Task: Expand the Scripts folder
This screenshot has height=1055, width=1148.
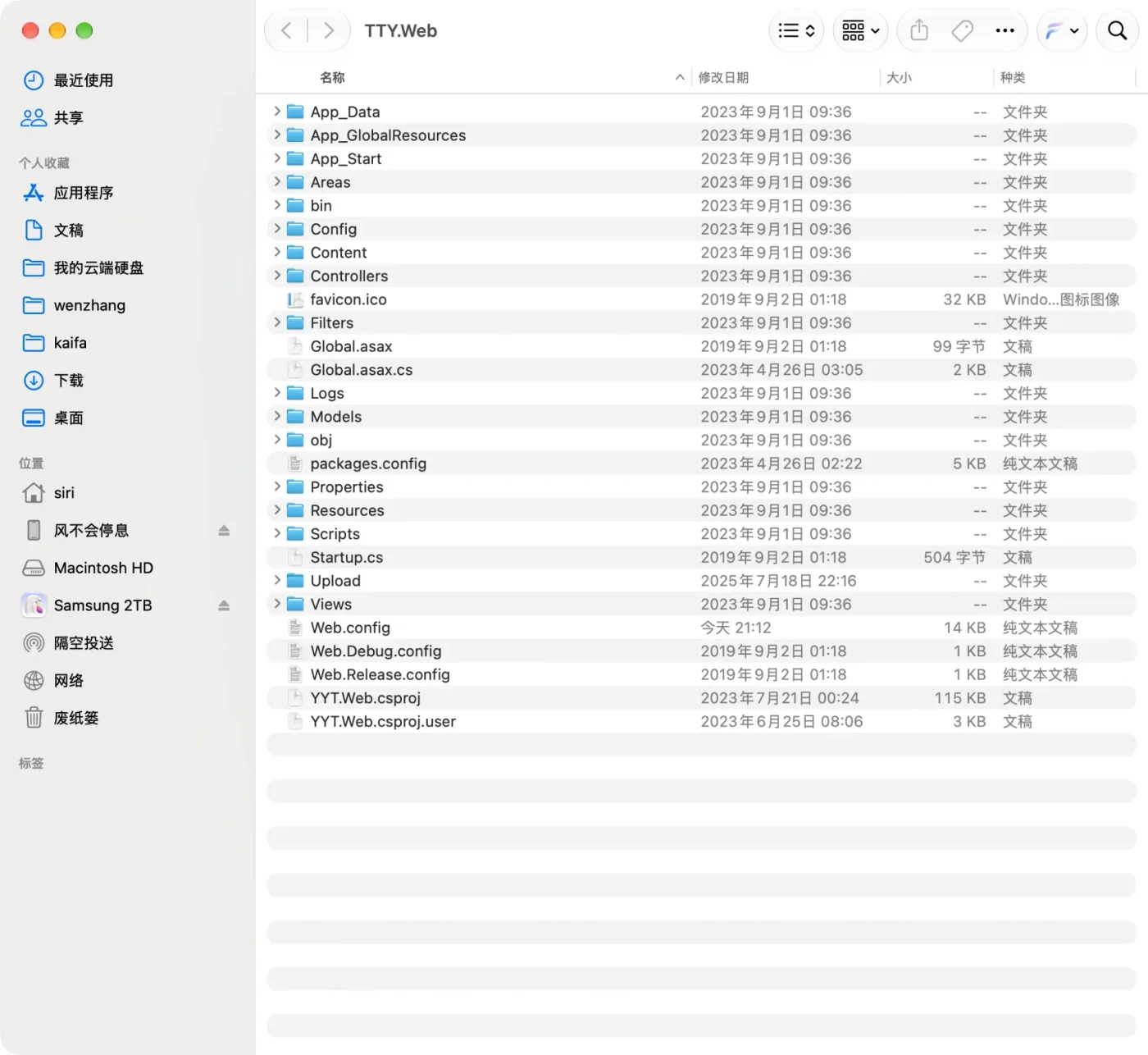Action: coord(277,533)
